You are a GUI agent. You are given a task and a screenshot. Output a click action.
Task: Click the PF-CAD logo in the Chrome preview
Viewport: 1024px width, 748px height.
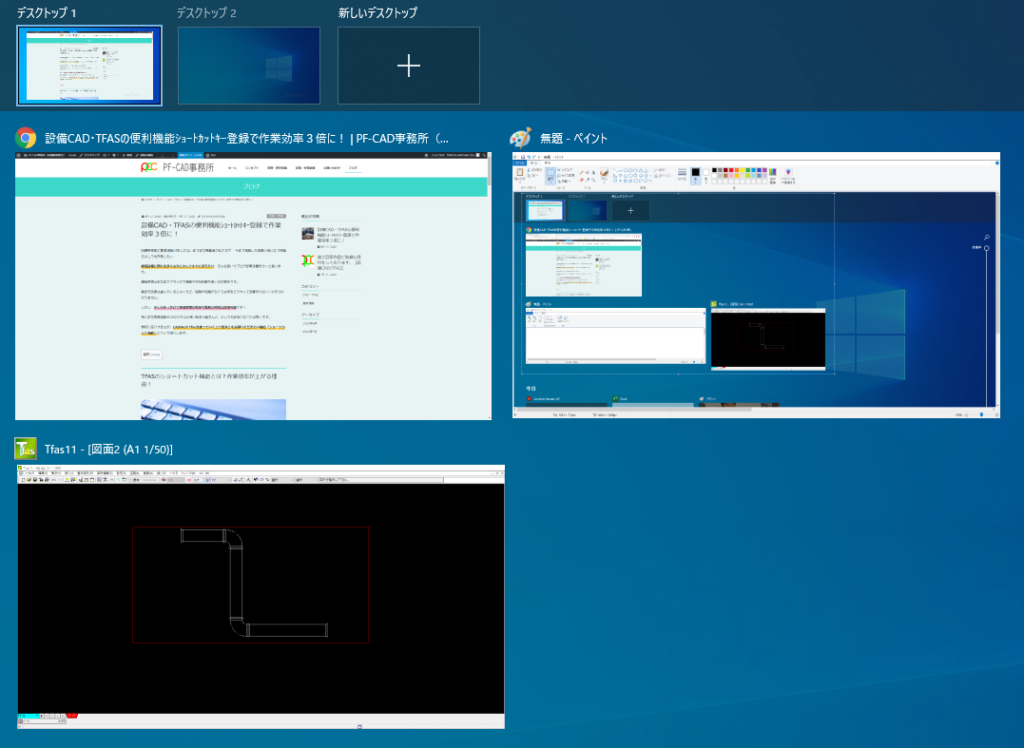tap(150, 167)
